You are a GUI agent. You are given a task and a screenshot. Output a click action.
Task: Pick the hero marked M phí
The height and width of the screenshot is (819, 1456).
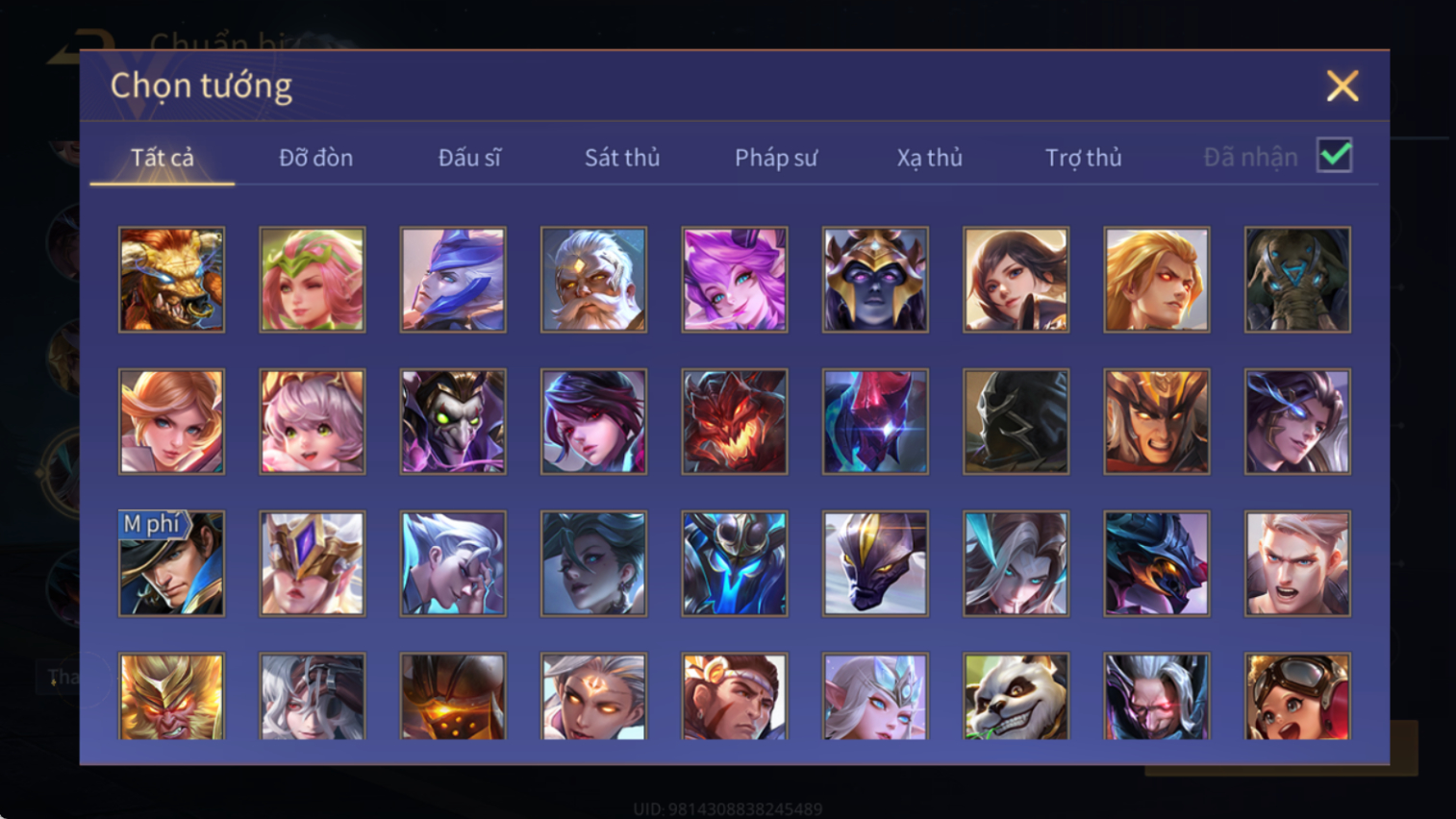coord(171,563)
